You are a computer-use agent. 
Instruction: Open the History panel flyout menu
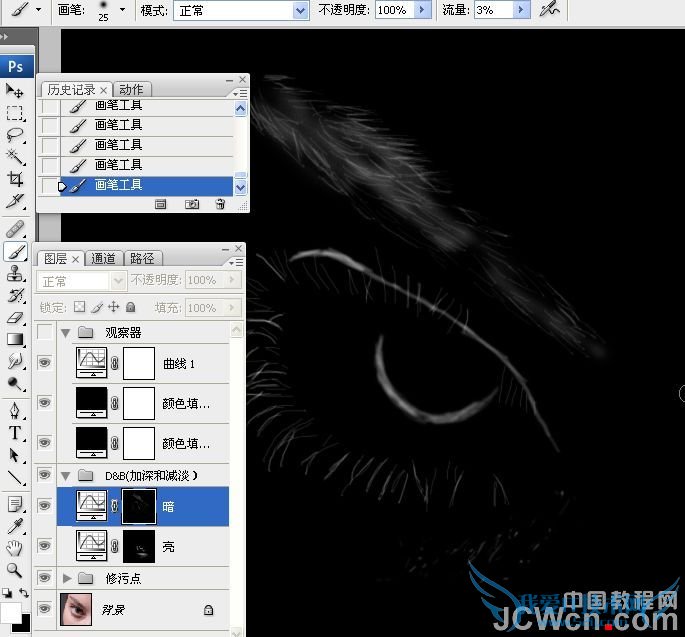pyautogui.click(x=240, y=93)
